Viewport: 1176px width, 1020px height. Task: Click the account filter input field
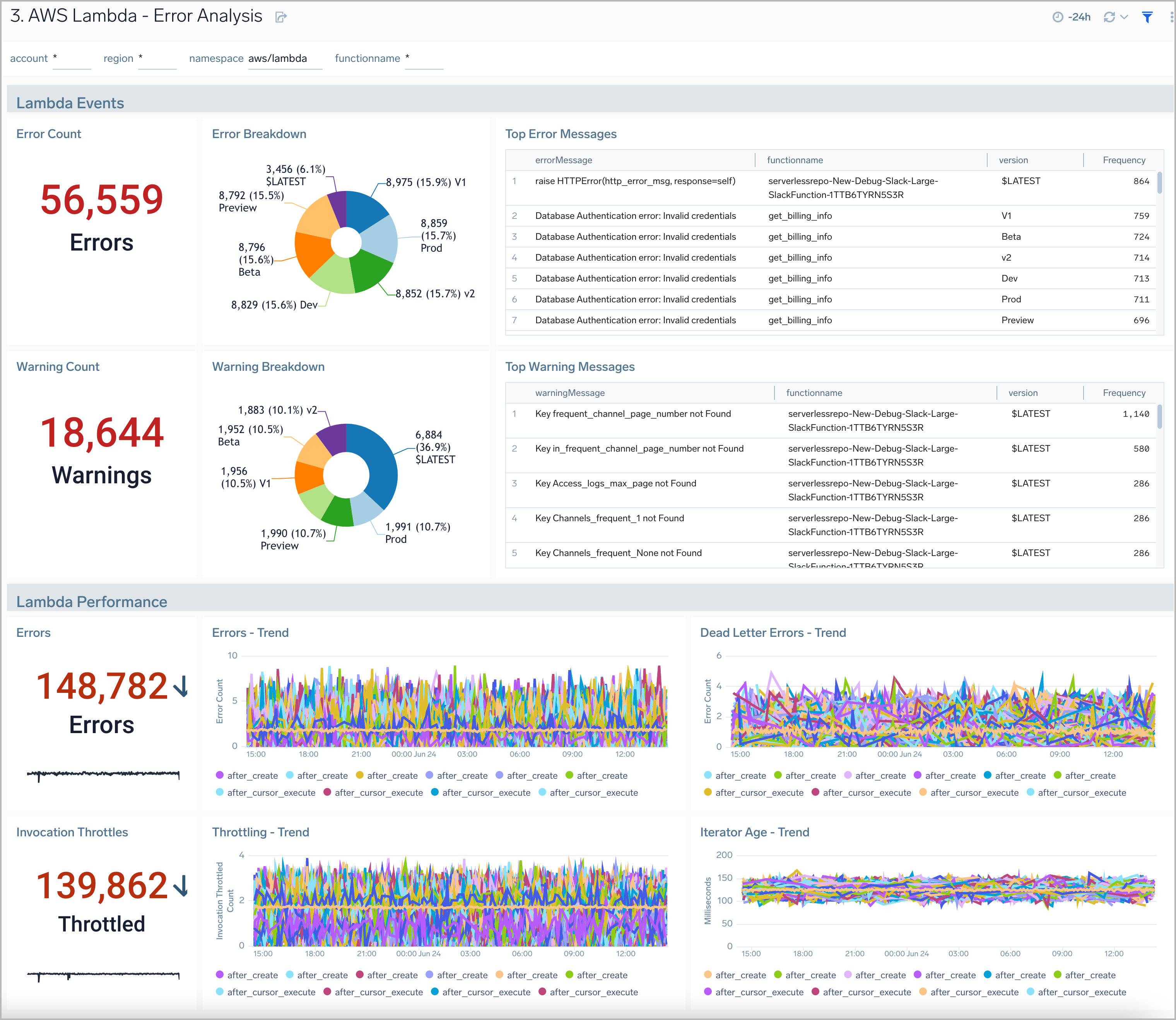point(72,58)
